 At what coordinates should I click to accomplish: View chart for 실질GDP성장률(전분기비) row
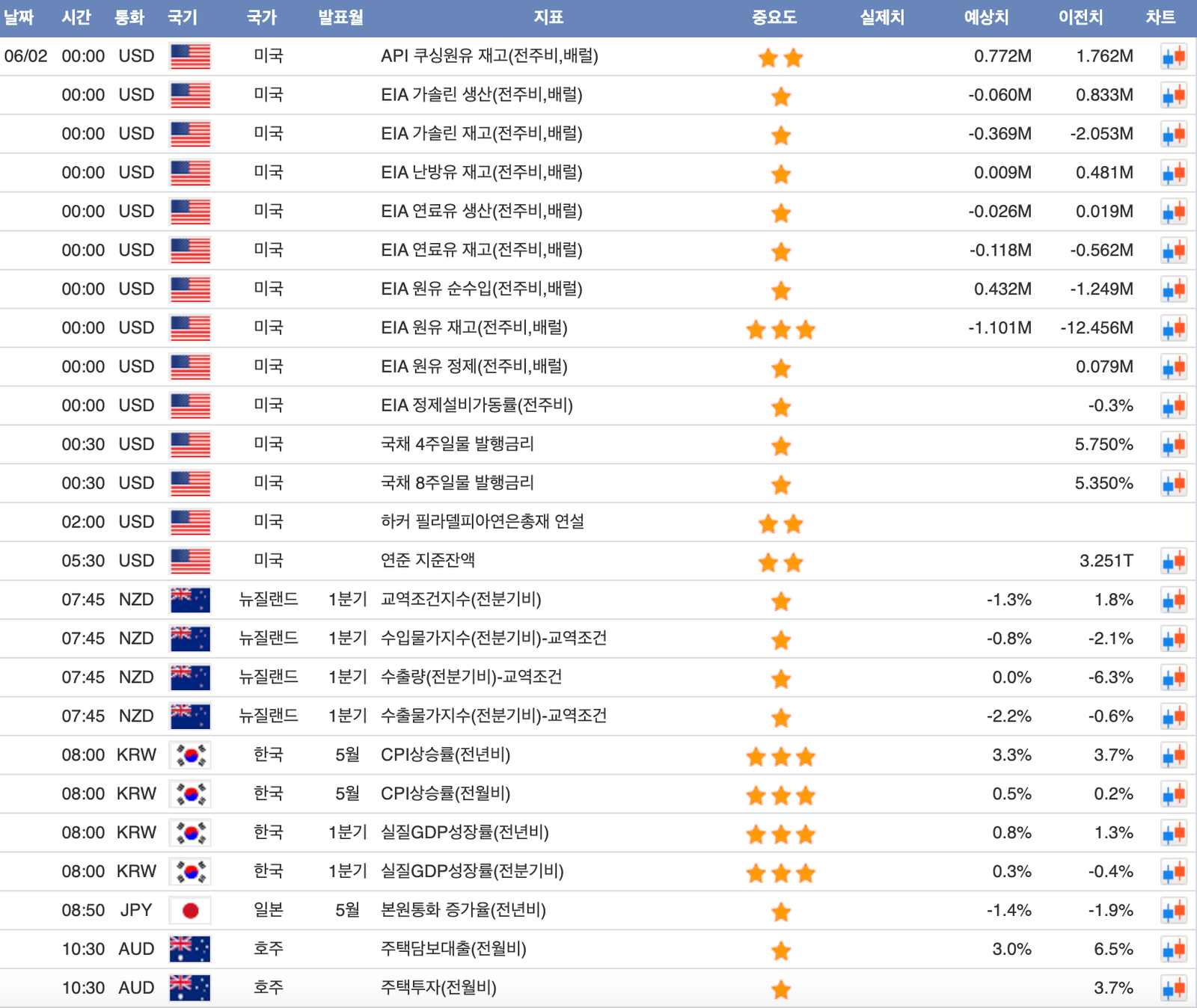tap(1173, 872)
